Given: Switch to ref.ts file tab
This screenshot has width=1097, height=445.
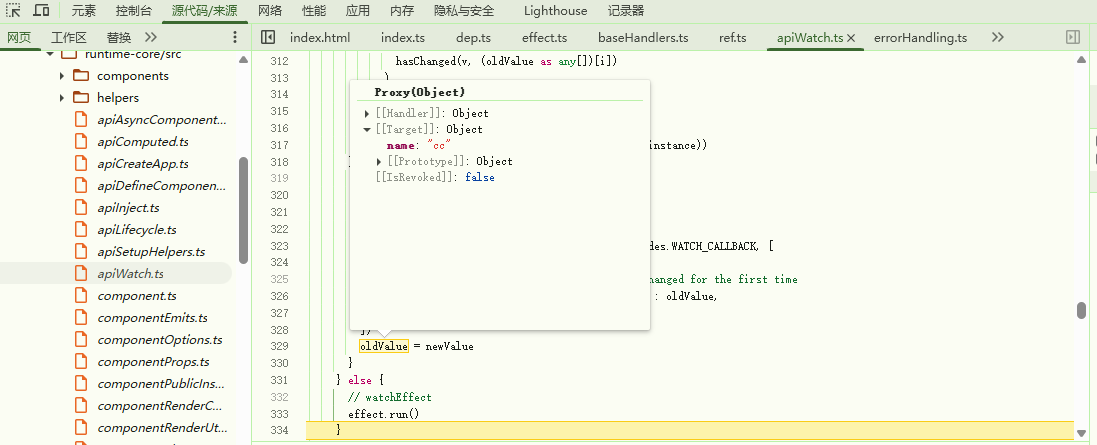Looking at the screenshot, I should click(732, 38).
